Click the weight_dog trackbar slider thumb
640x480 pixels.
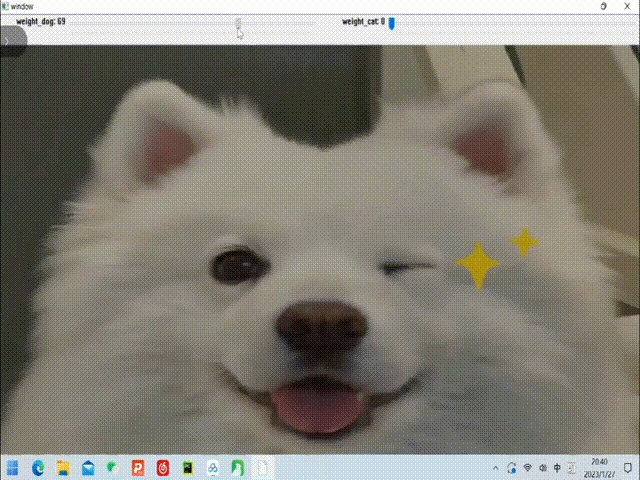coord(238,23)
